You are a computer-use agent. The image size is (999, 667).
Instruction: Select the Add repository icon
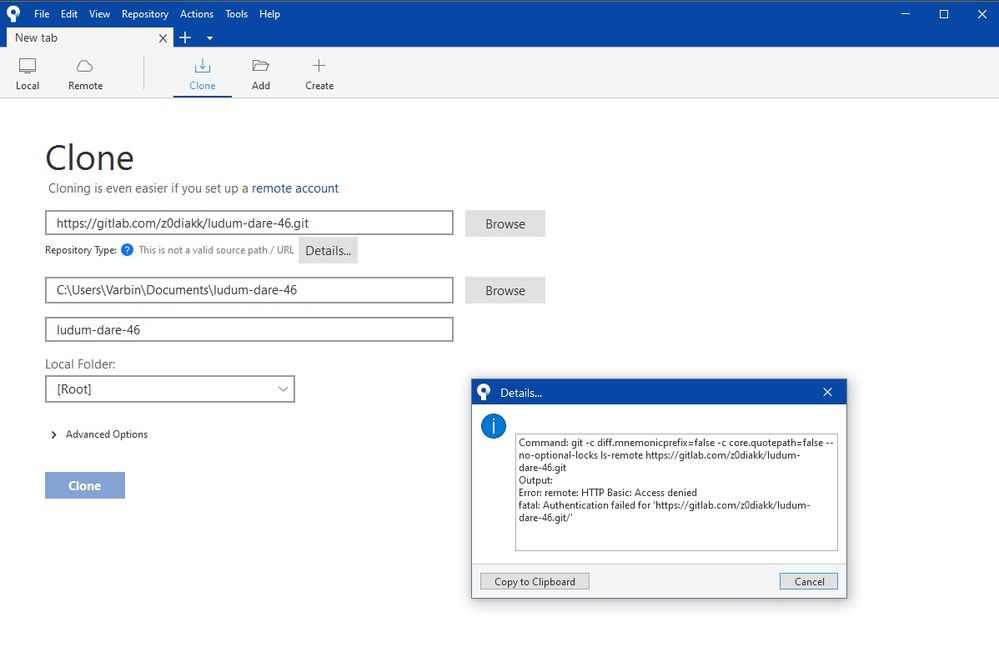click(x=261, y=74)
